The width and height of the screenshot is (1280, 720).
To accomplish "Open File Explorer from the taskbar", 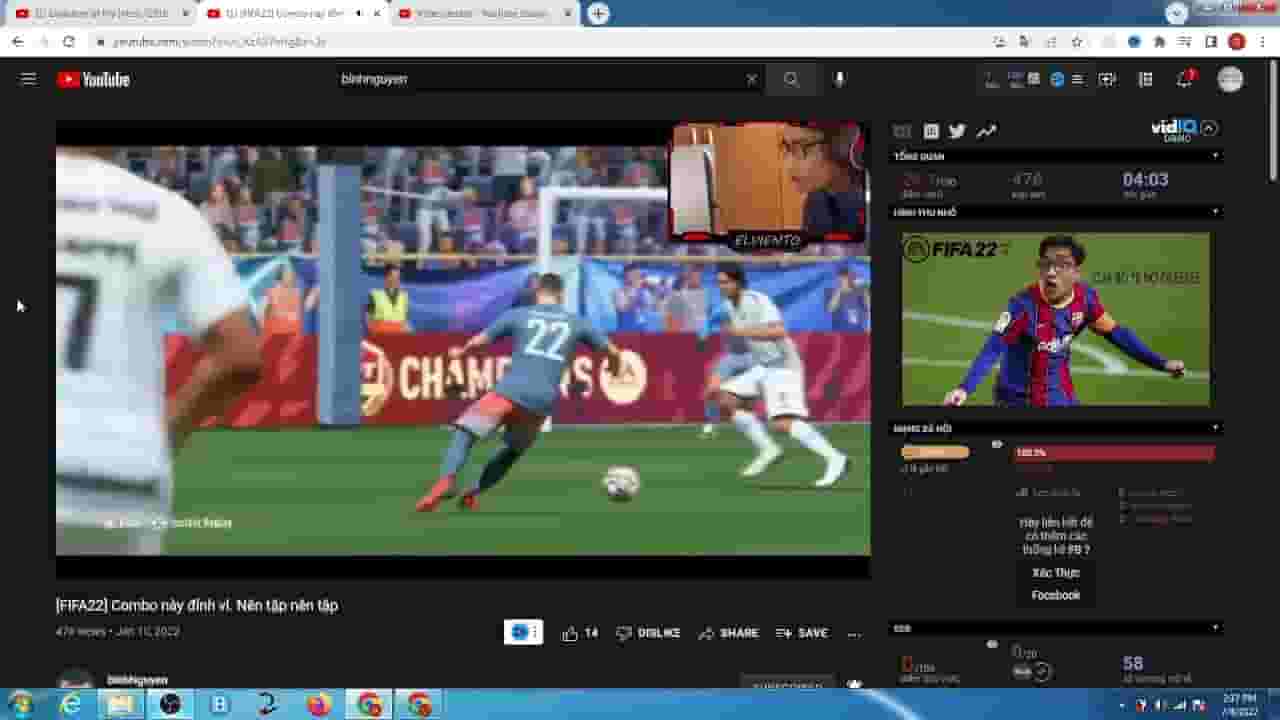I will click(120, 704).
